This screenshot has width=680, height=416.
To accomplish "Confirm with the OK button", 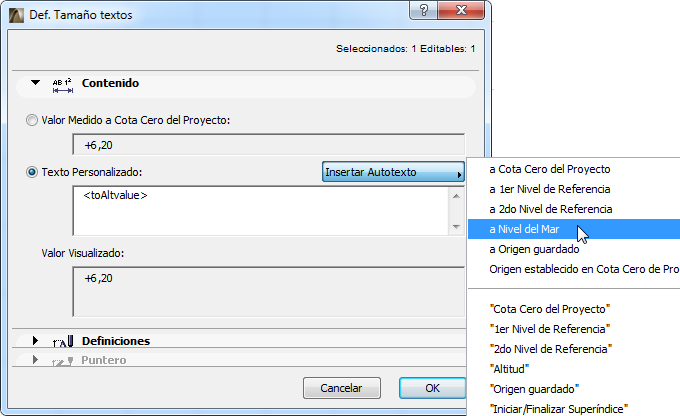I will pyautogui.click(x=432, y=387).
